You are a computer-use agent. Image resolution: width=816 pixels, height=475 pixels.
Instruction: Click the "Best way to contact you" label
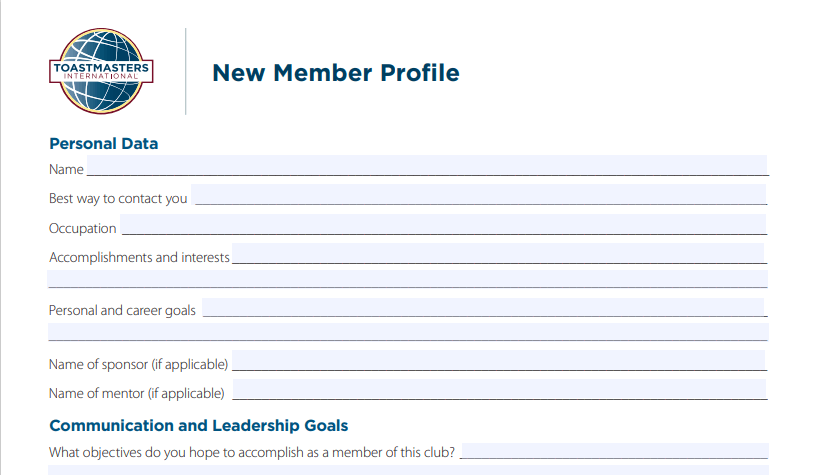pyautogui.click(x=118, y=199)
